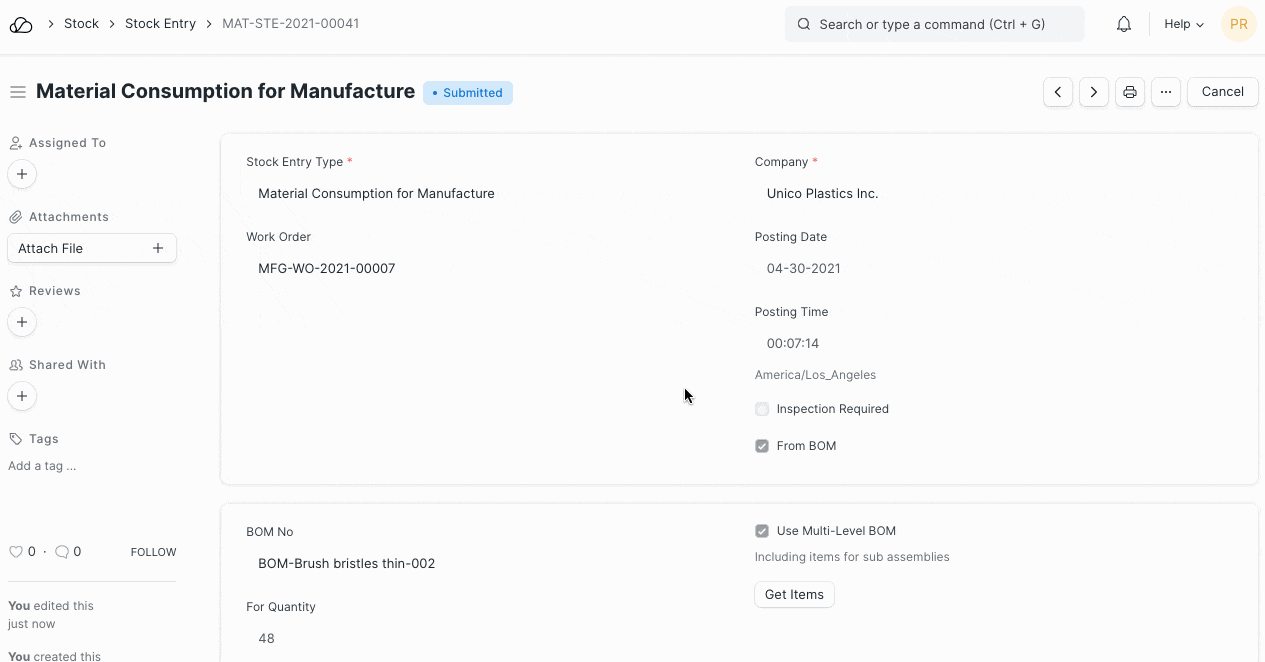Print this stock entry
Screen dimensions: 1265x662
(1130, 92)
